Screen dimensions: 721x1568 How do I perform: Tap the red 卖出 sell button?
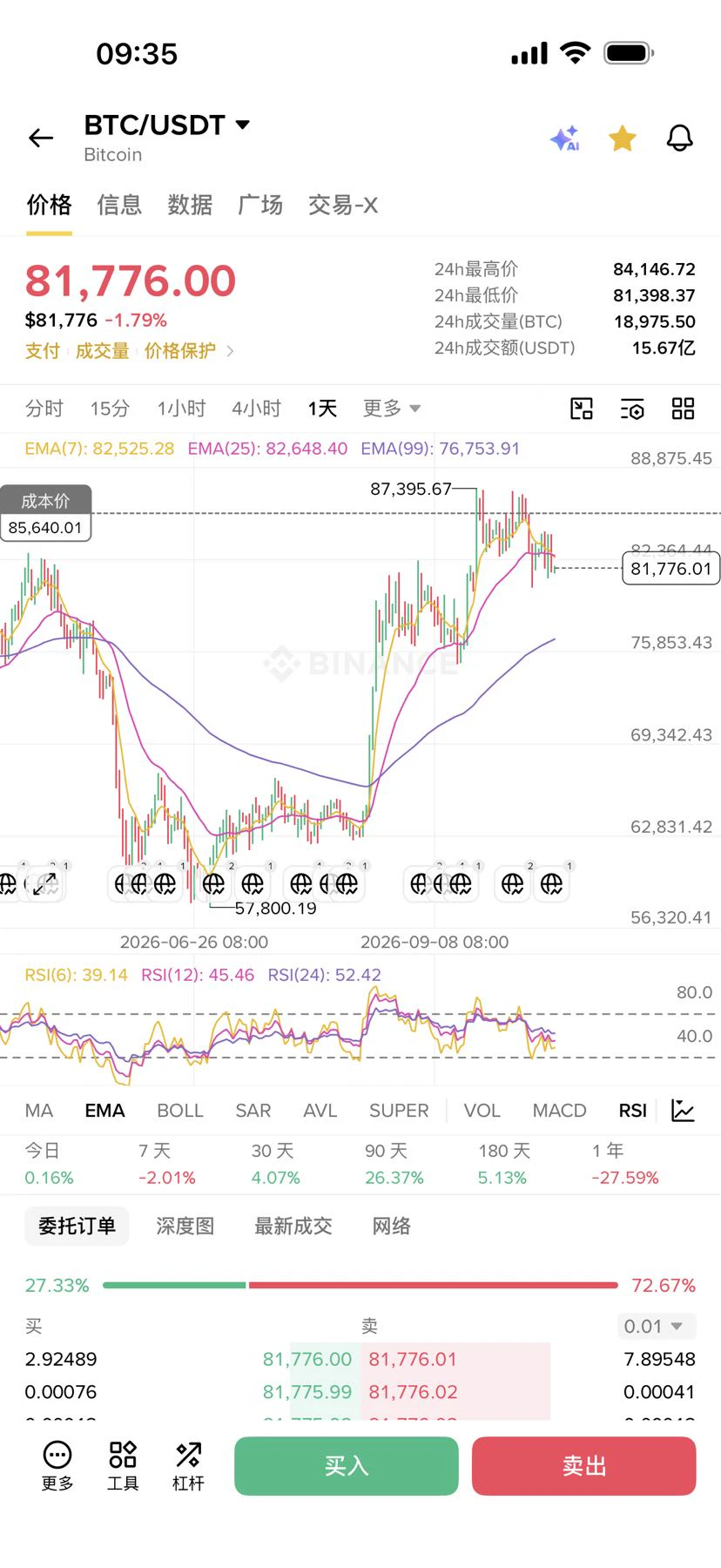[584, 1466]
